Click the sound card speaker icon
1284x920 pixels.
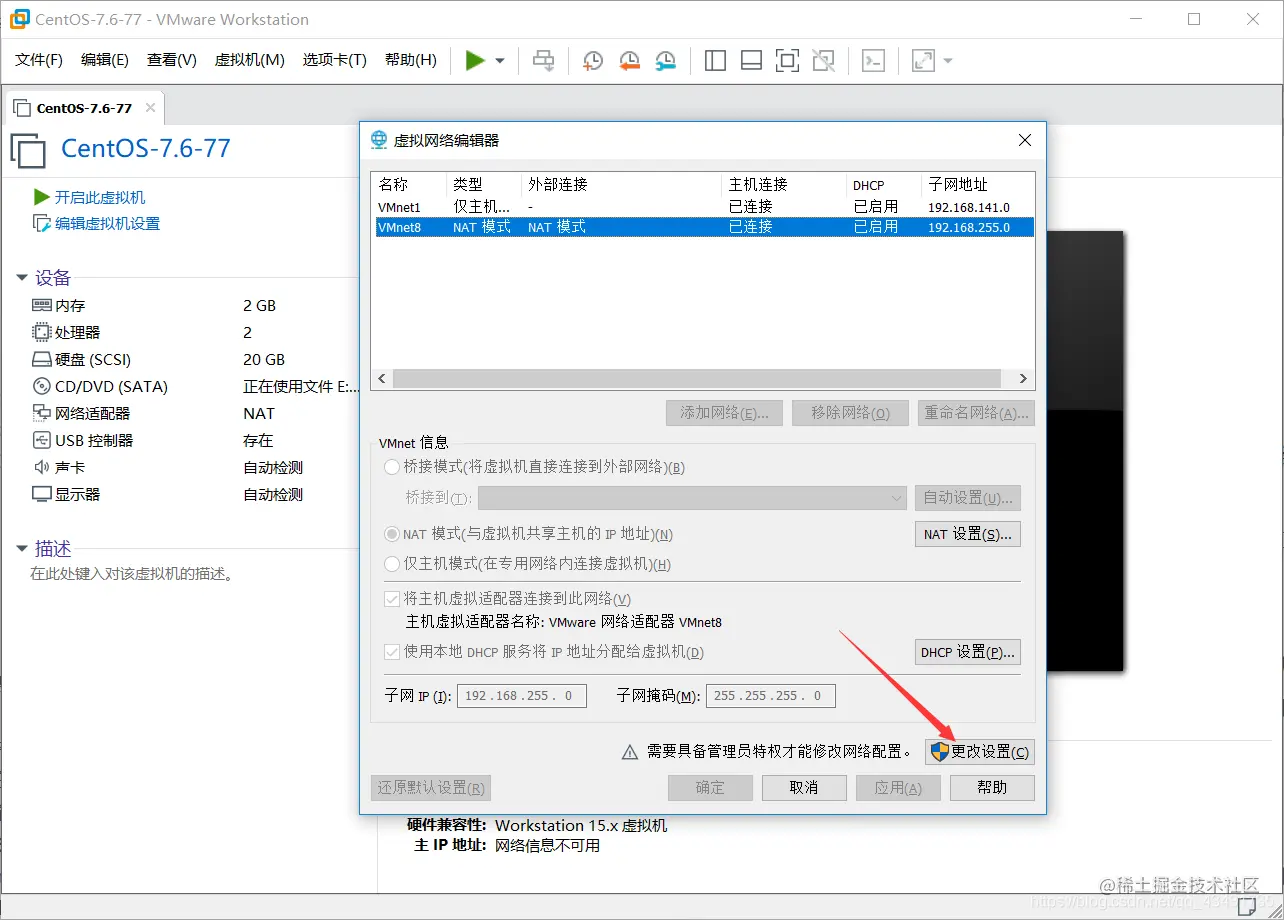(x=41, y=467)
